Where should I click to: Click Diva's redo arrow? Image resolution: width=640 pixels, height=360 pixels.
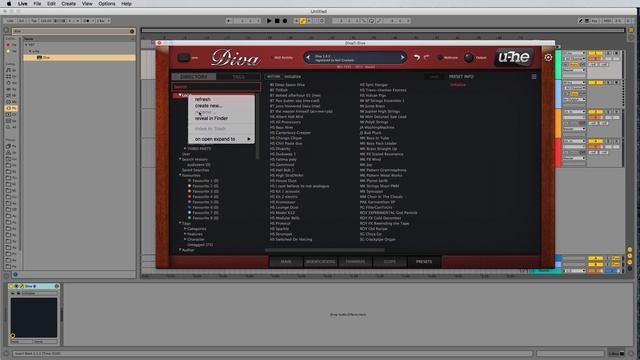pos(427,57)
